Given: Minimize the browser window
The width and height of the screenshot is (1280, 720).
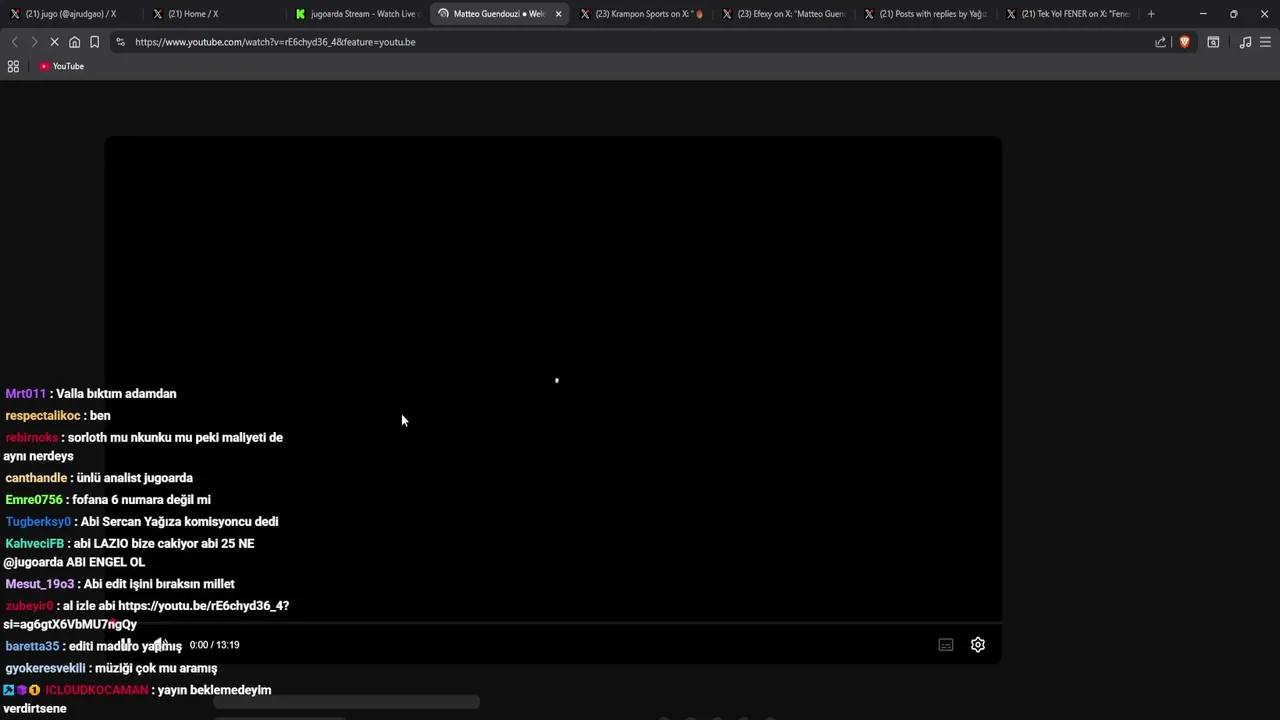Looking at the screenshot, I should coord(1203,14).
